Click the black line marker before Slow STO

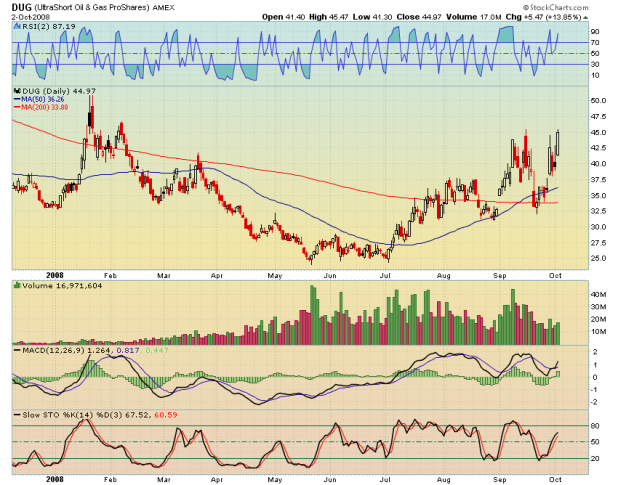coord(17,415)
